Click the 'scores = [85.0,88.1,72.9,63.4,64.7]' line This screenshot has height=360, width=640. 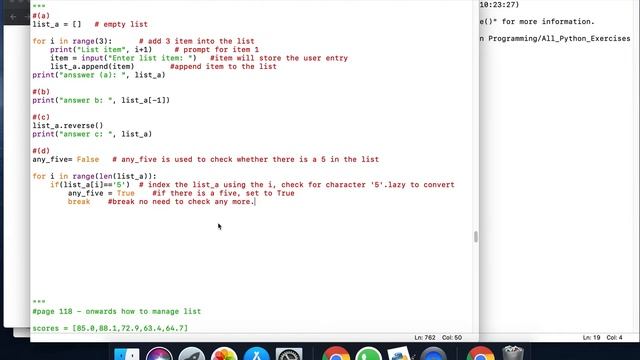[110, 328]
